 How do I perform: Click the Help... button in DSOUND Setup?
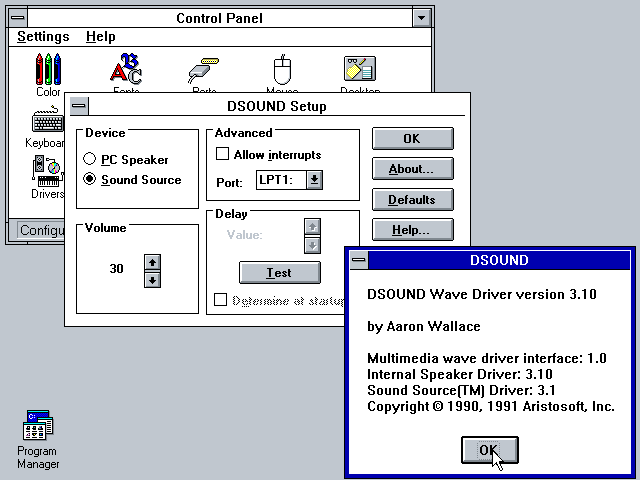(x=413, y=230)
